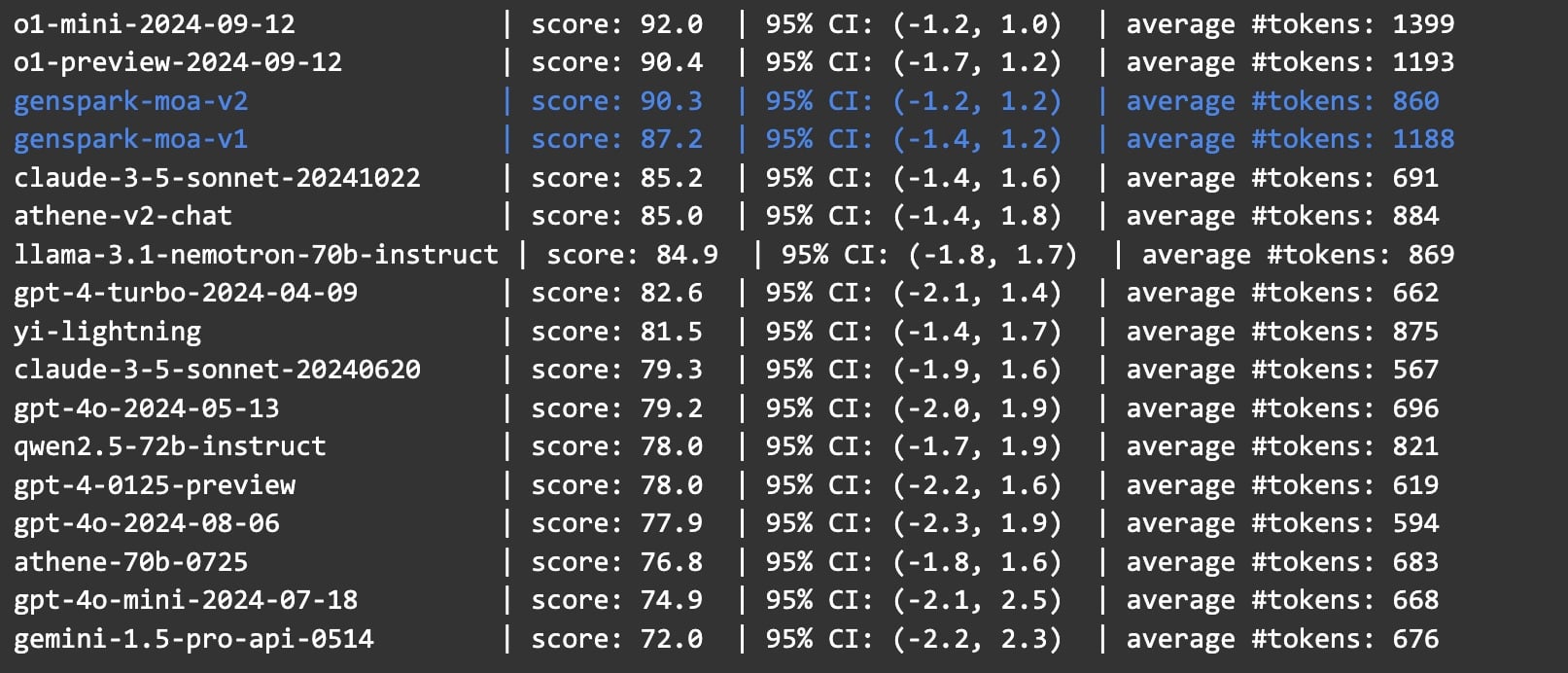This screenshot has height=673, width=1568.
Task: Click average #tokens: 1188
Action: tap(1291, 139)
